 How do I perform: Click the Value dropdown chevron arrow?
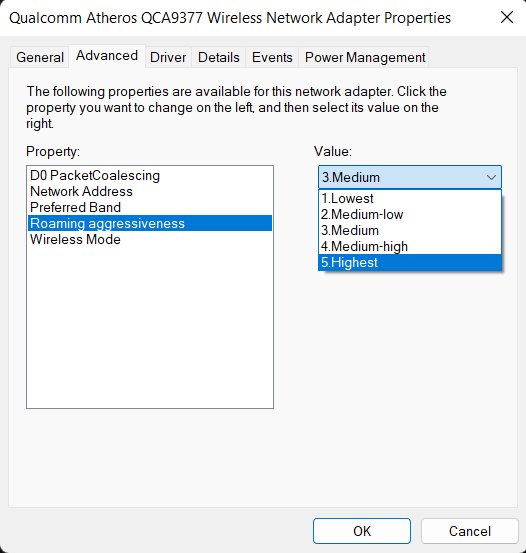point(491,177)
